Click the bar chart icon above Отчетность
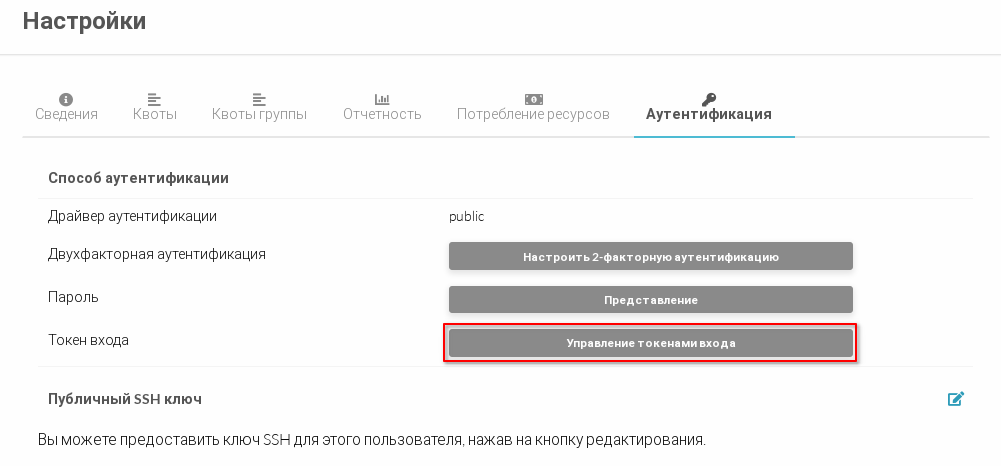This screenshot has height=466, width=1001. pyautogui.click(x=382, y=99)
